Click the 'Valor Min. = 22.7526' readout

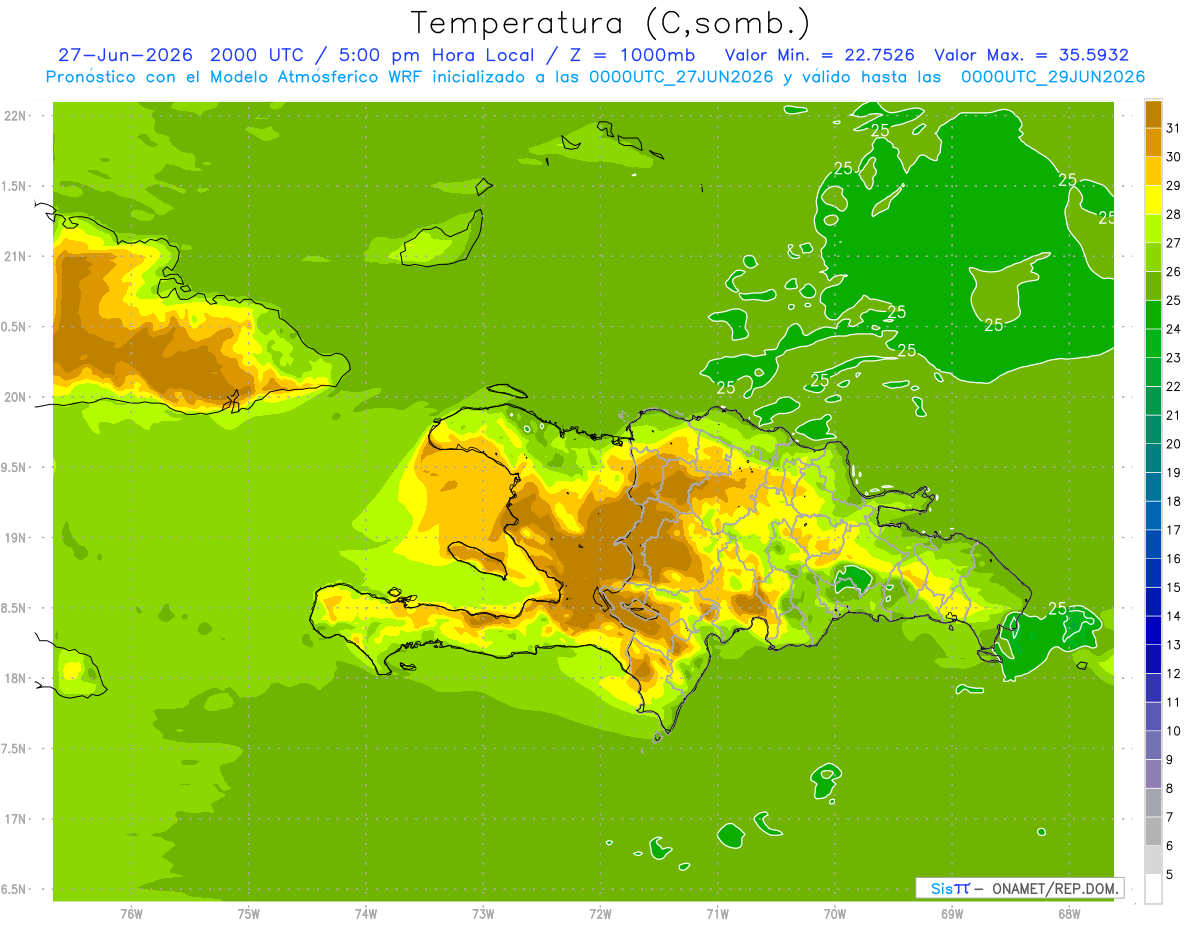pyautogui.click(x=820, y=55)
